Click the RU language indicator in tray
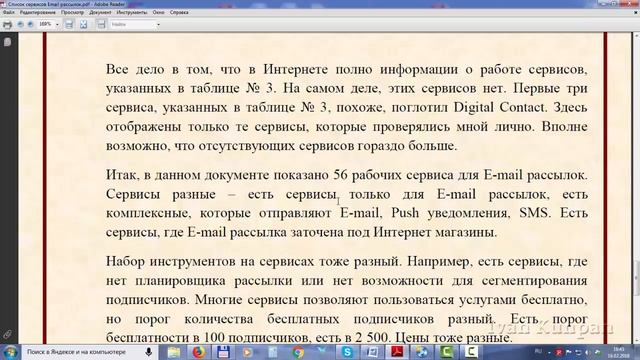The image size is (640, 360). 538,351
